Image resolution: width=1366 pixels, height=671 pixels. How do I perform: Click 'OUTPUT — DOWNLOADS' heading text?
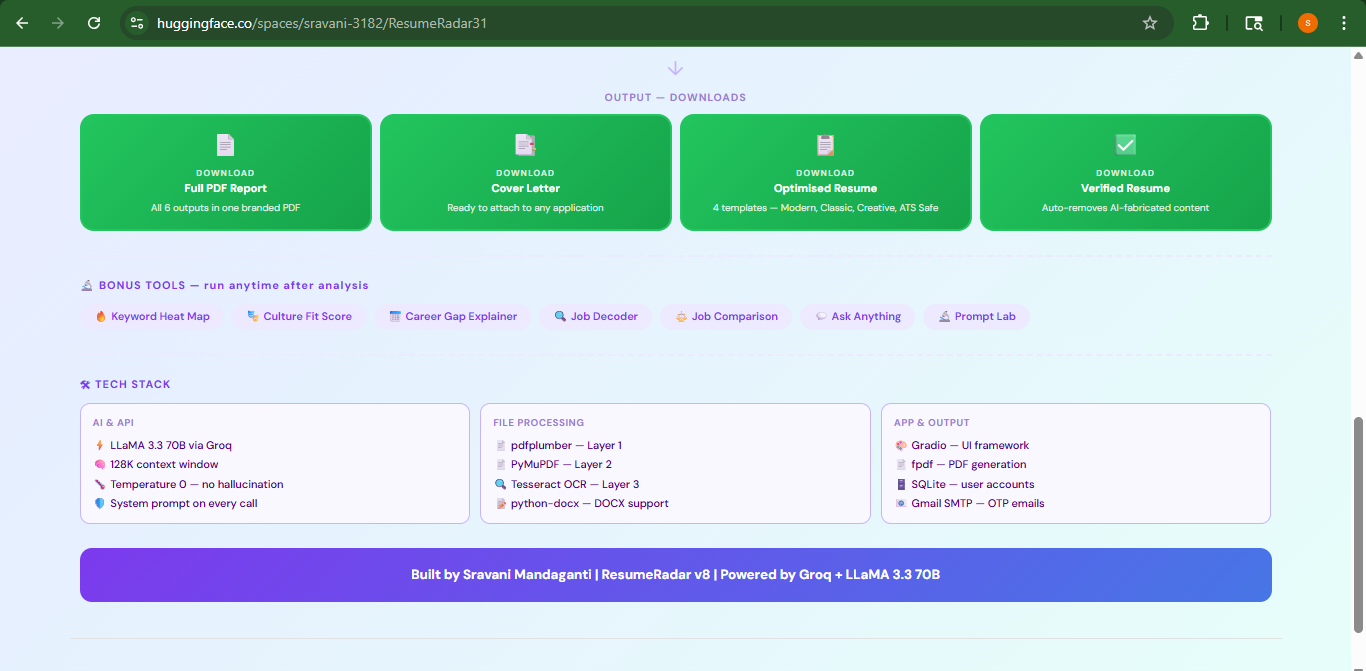tap(675, 98)
